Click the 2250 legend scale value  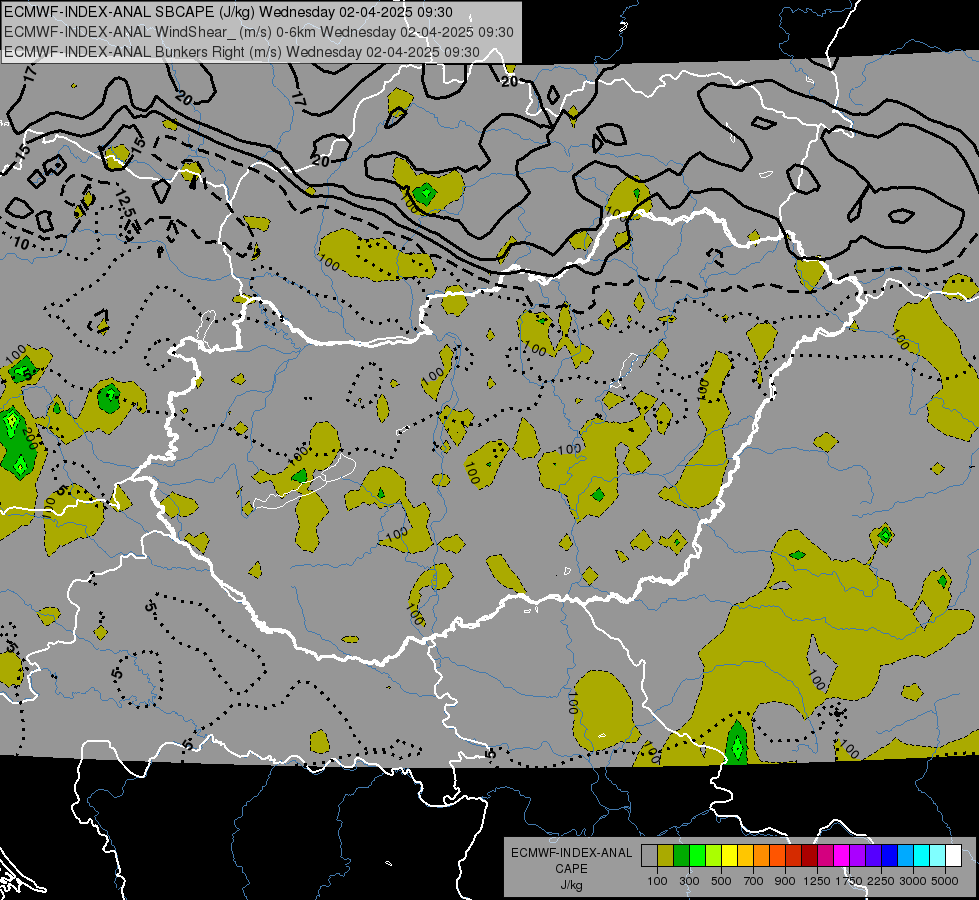coord(880,881)
